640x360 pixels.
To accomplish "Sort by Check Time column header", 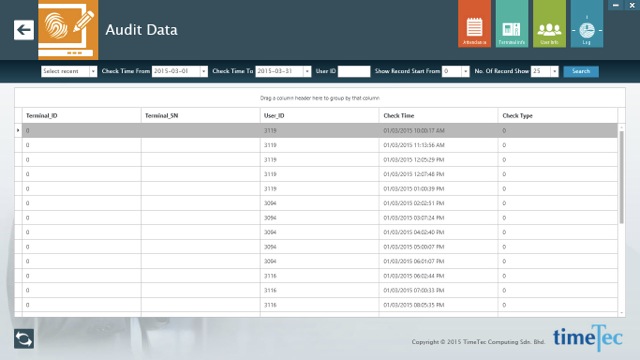I will (x=438, y=116).
